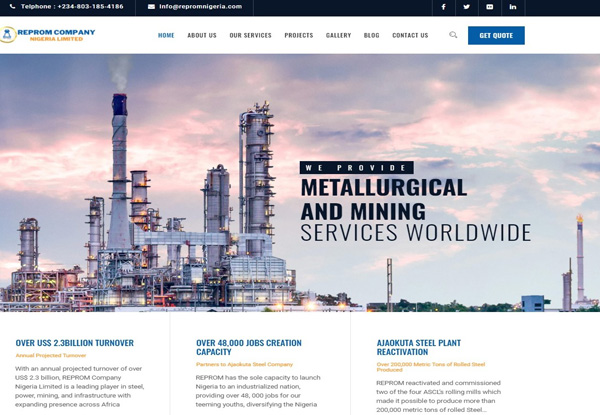Visit the Blog page

click(x=372, y=35)
